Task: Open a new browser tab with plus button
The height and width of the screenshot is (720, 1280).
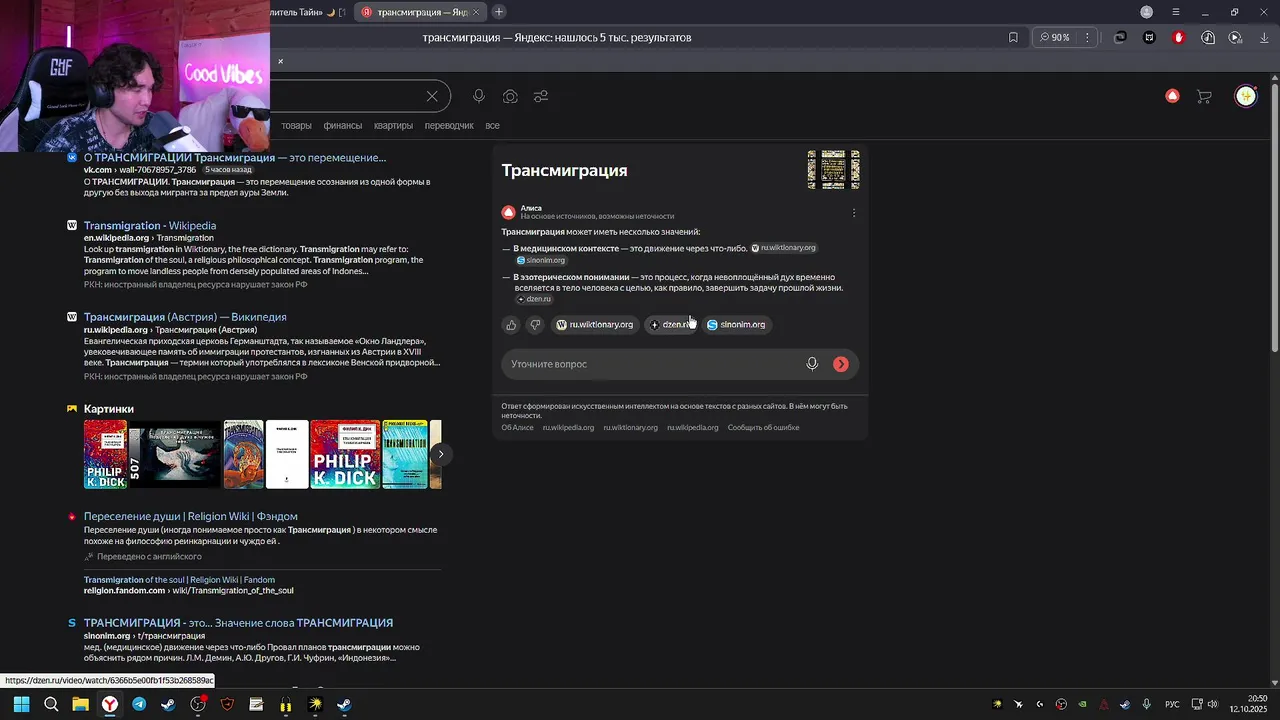Action: click(498, 12)
